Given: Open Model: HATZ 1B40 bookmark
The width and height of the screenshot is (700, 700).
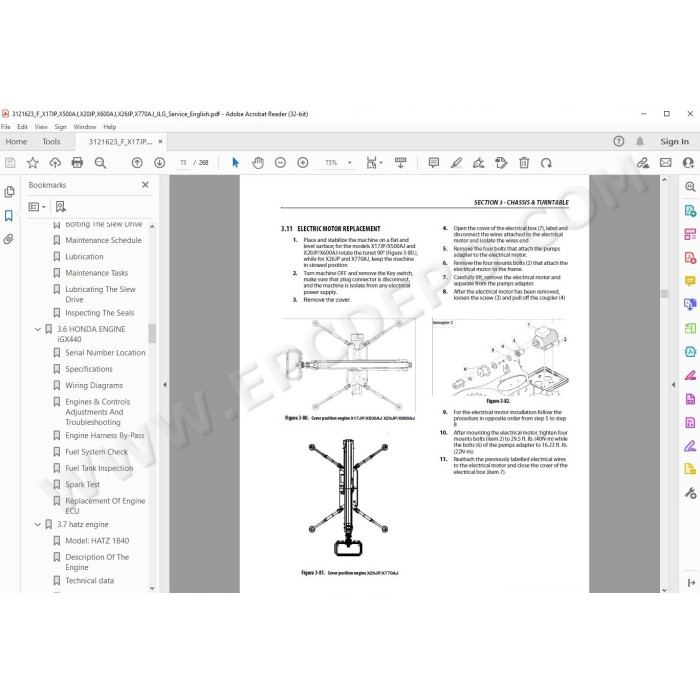Looking at the screenshot, I should [x=97, y=541].
